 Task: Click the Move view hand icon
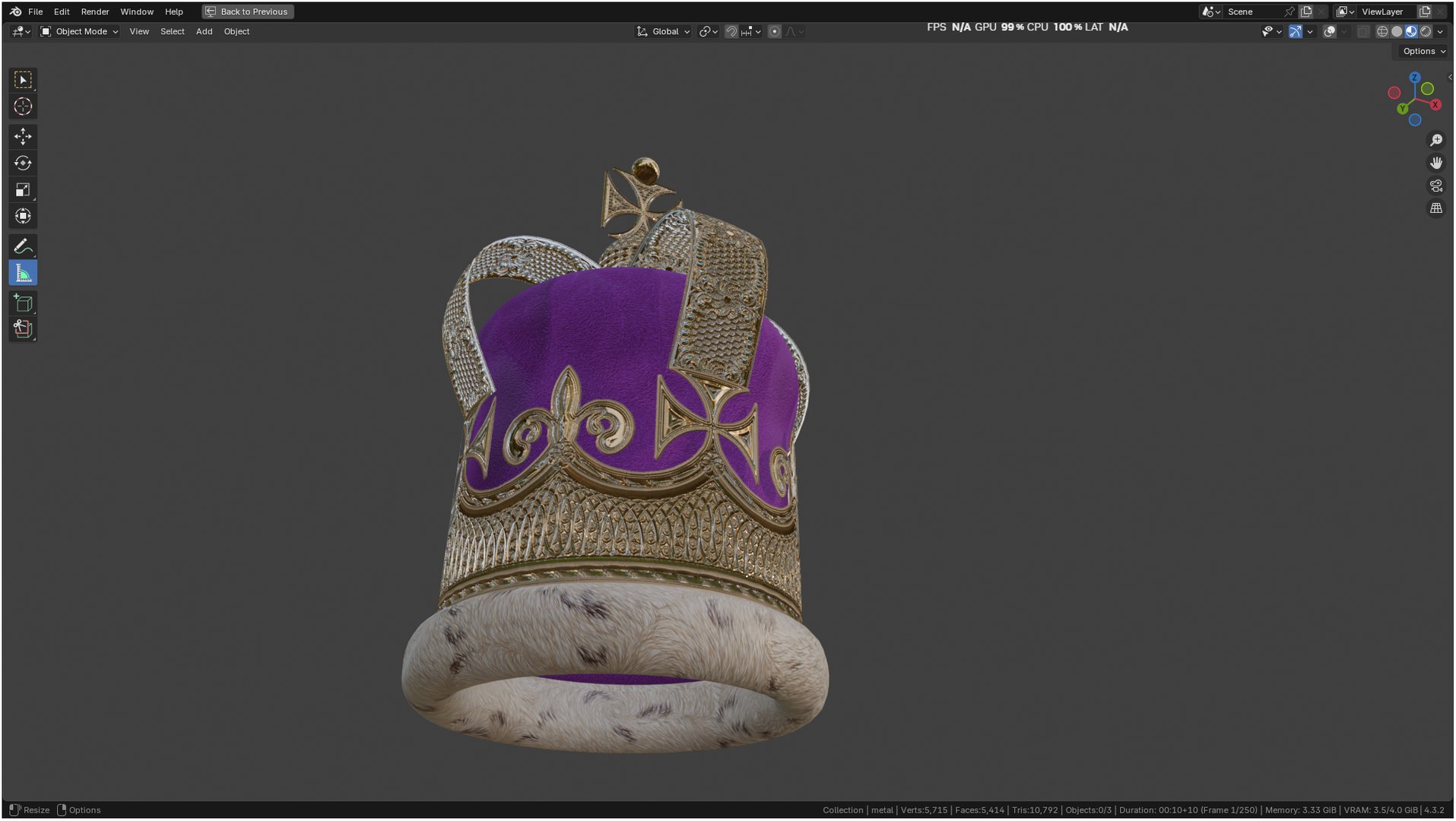pos(1436,163)
